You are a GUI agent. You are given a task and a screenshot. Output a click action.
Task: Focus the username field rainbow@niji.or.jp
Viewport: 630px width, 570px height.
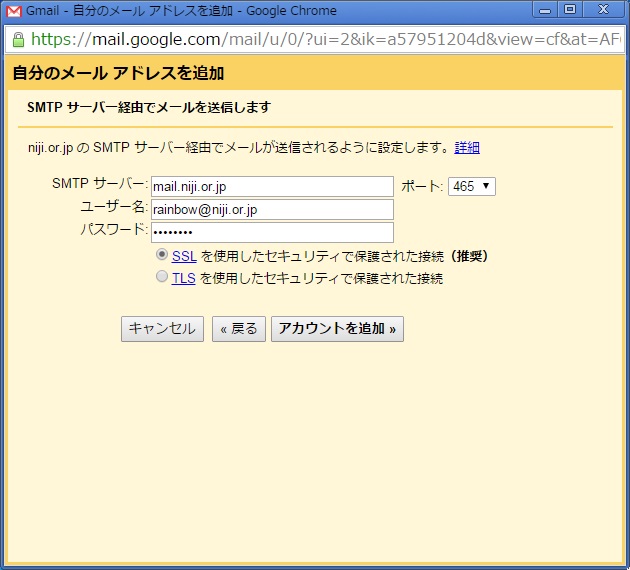point(272,209)
